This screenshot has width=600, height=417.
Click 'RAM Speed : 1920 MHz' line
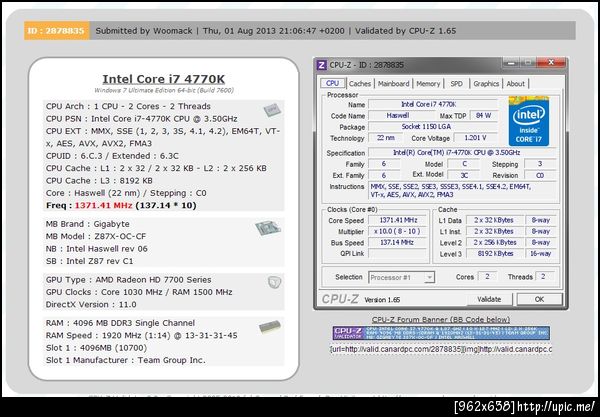point(142,336)
